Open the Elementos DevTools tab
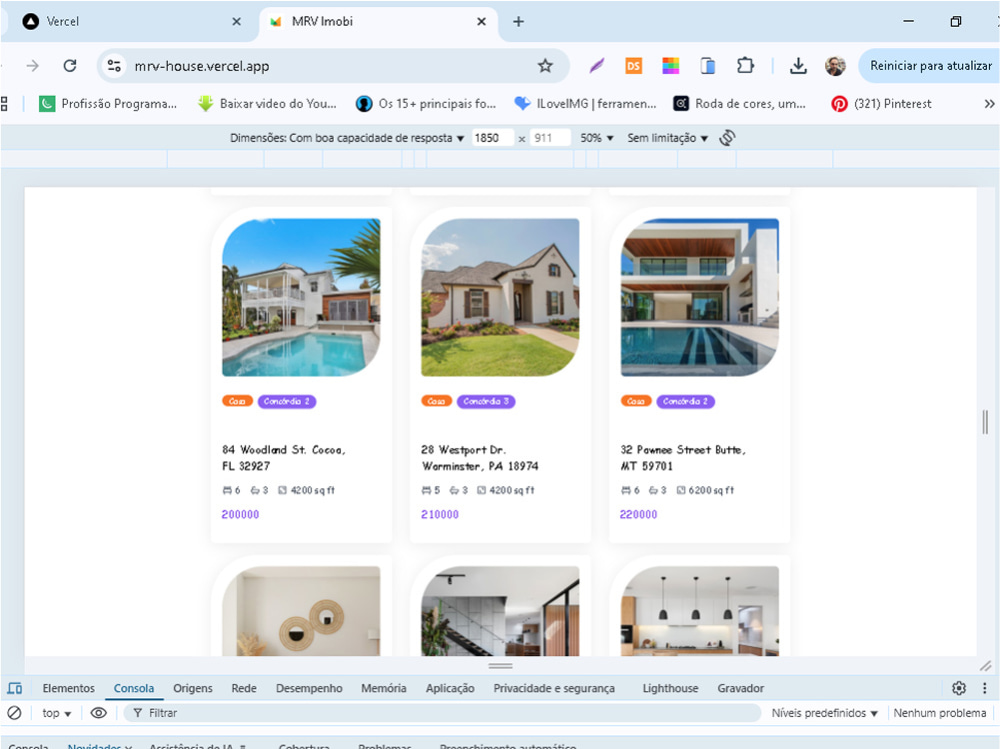Screen dimensions: 1000x749 pos(68,688)
